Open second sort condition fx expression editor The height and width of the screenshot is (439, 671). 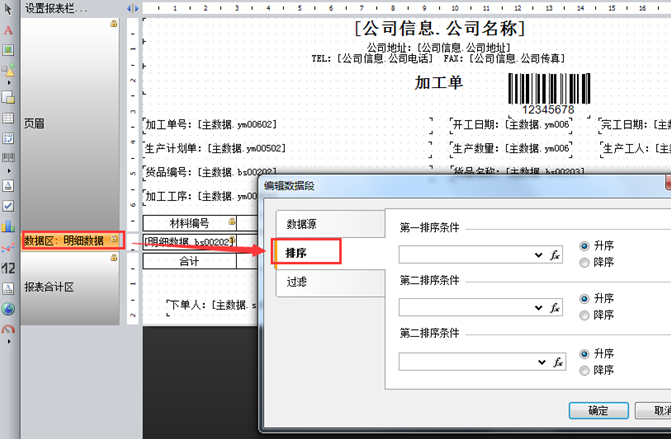coord(557,307)
